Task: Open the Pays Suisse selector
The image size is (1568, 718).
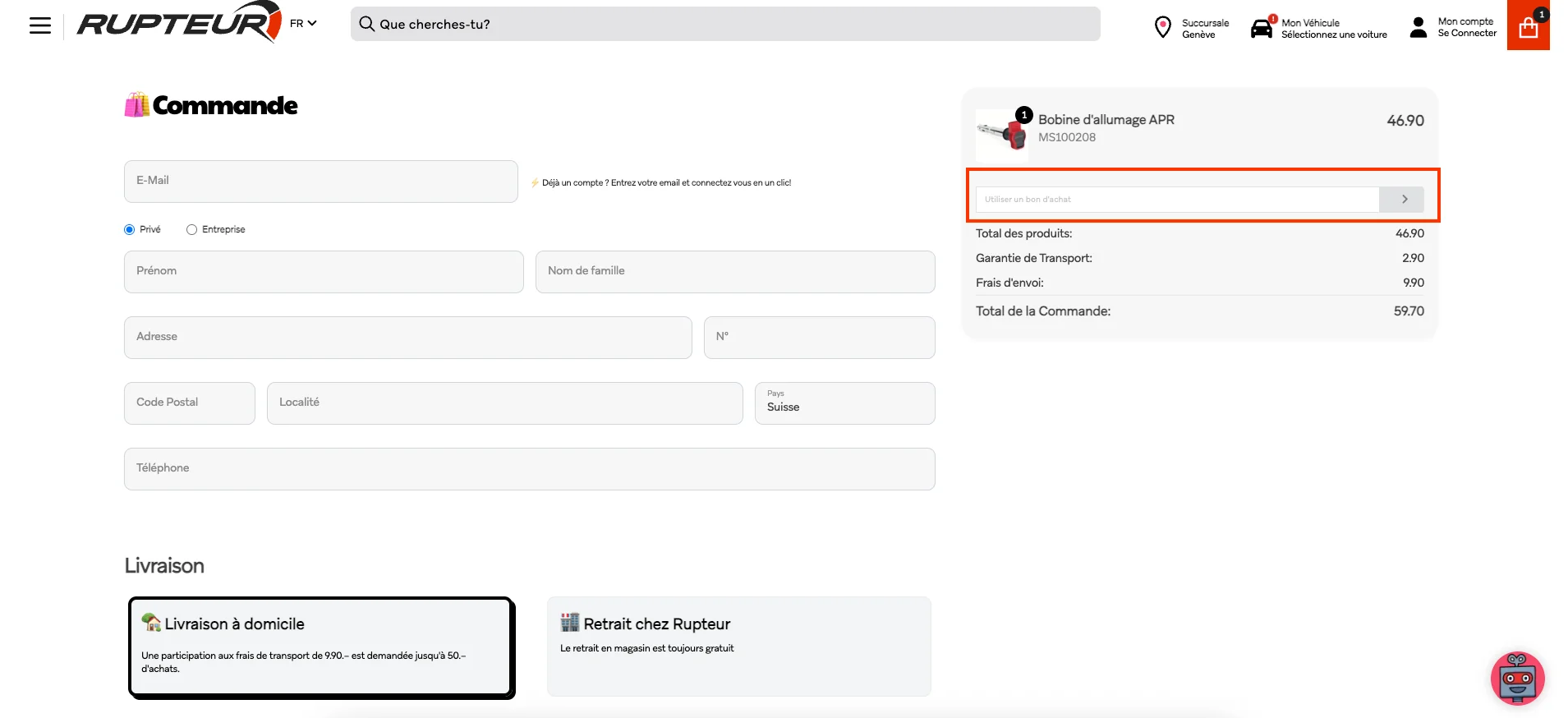Action: [x=845, y=403]
